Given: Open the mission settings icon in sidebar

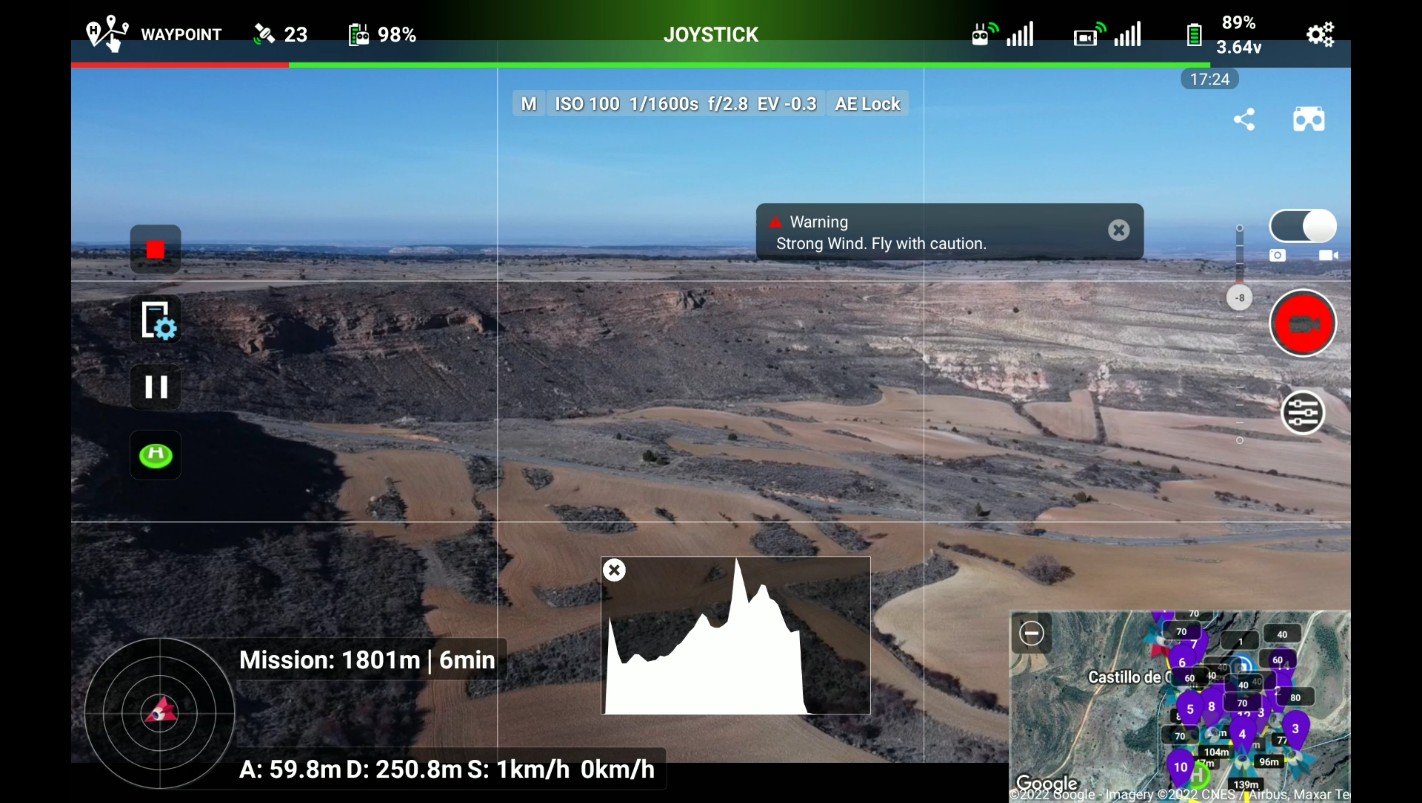Looking at the screenshot, I should point(156,321).
